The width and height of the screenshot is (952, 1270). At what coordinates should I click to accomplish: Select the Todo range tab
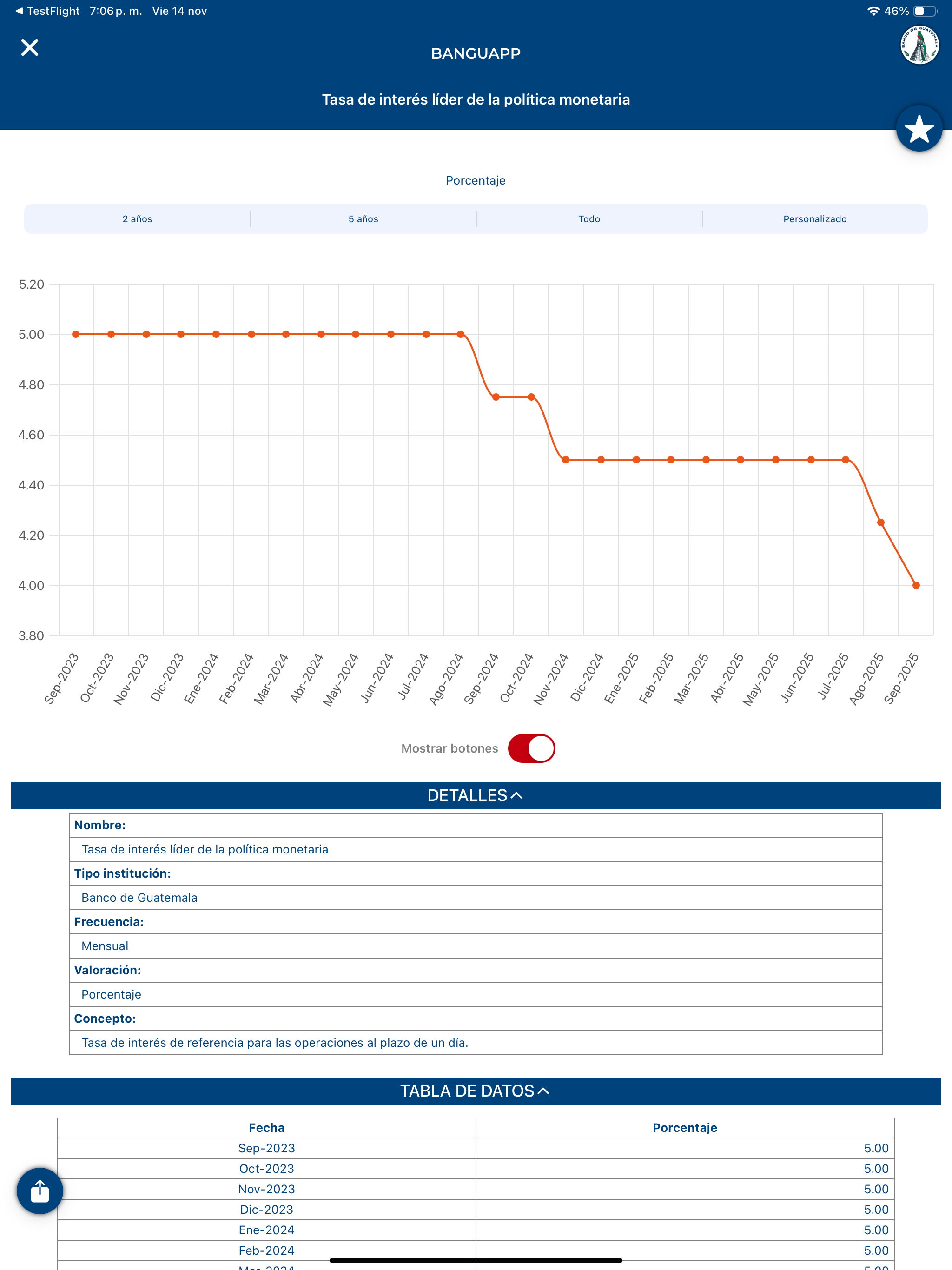click(x=589, y=219)
